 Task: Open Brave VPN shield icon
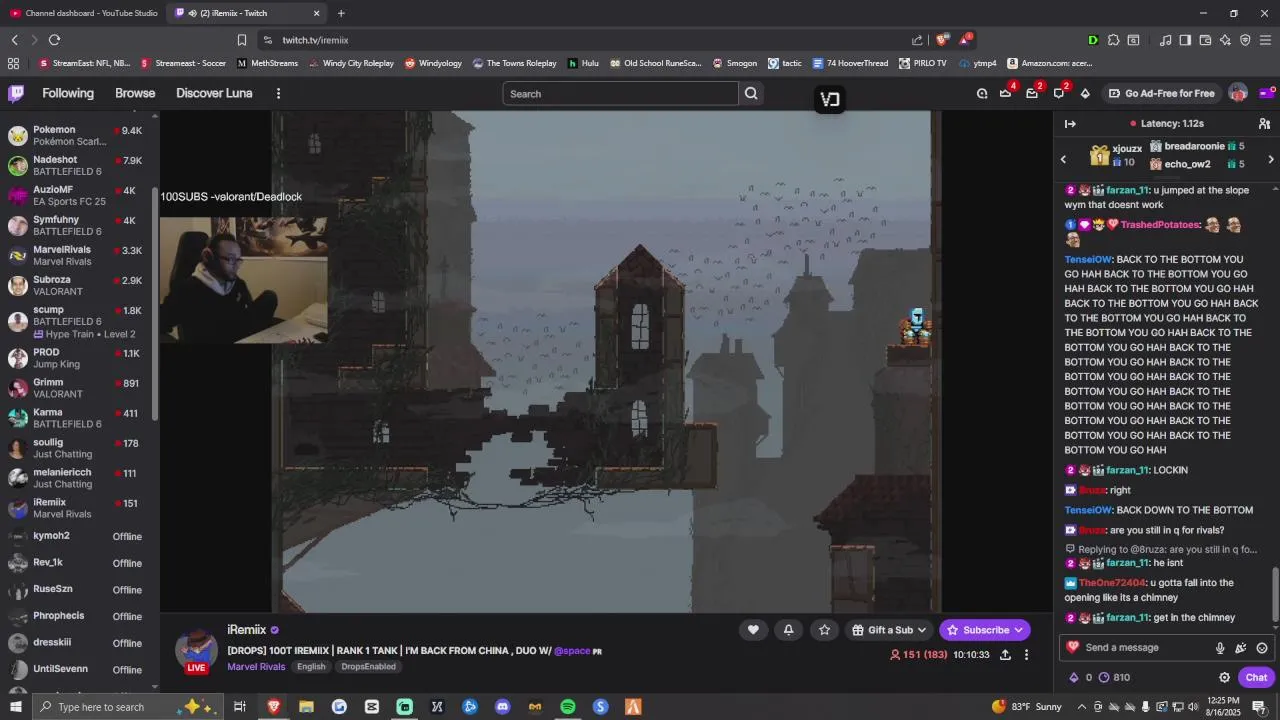pyautogui.click(x=1245, y=40)
